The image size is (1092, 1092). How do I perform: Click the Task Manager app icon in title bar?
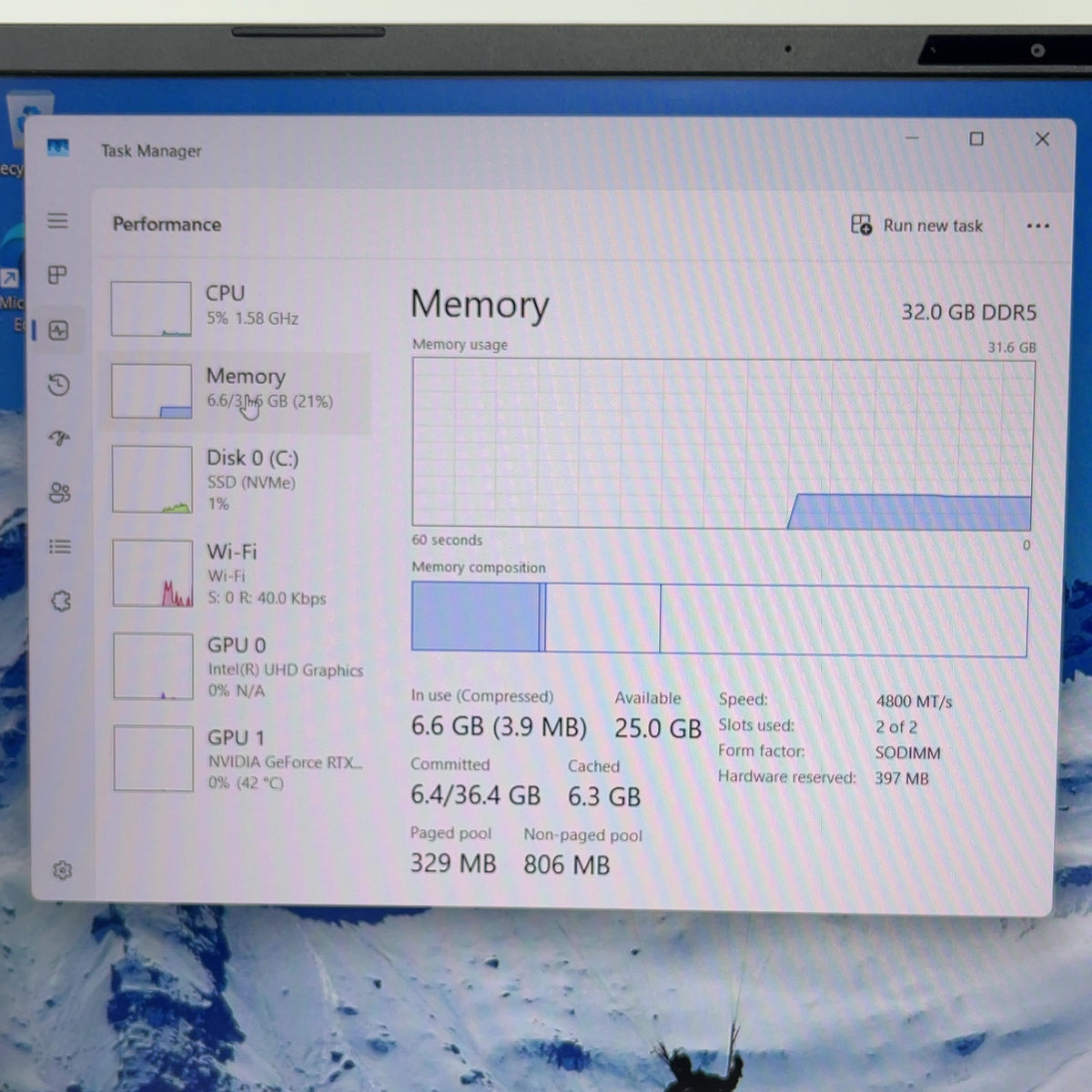pos(58,147)
